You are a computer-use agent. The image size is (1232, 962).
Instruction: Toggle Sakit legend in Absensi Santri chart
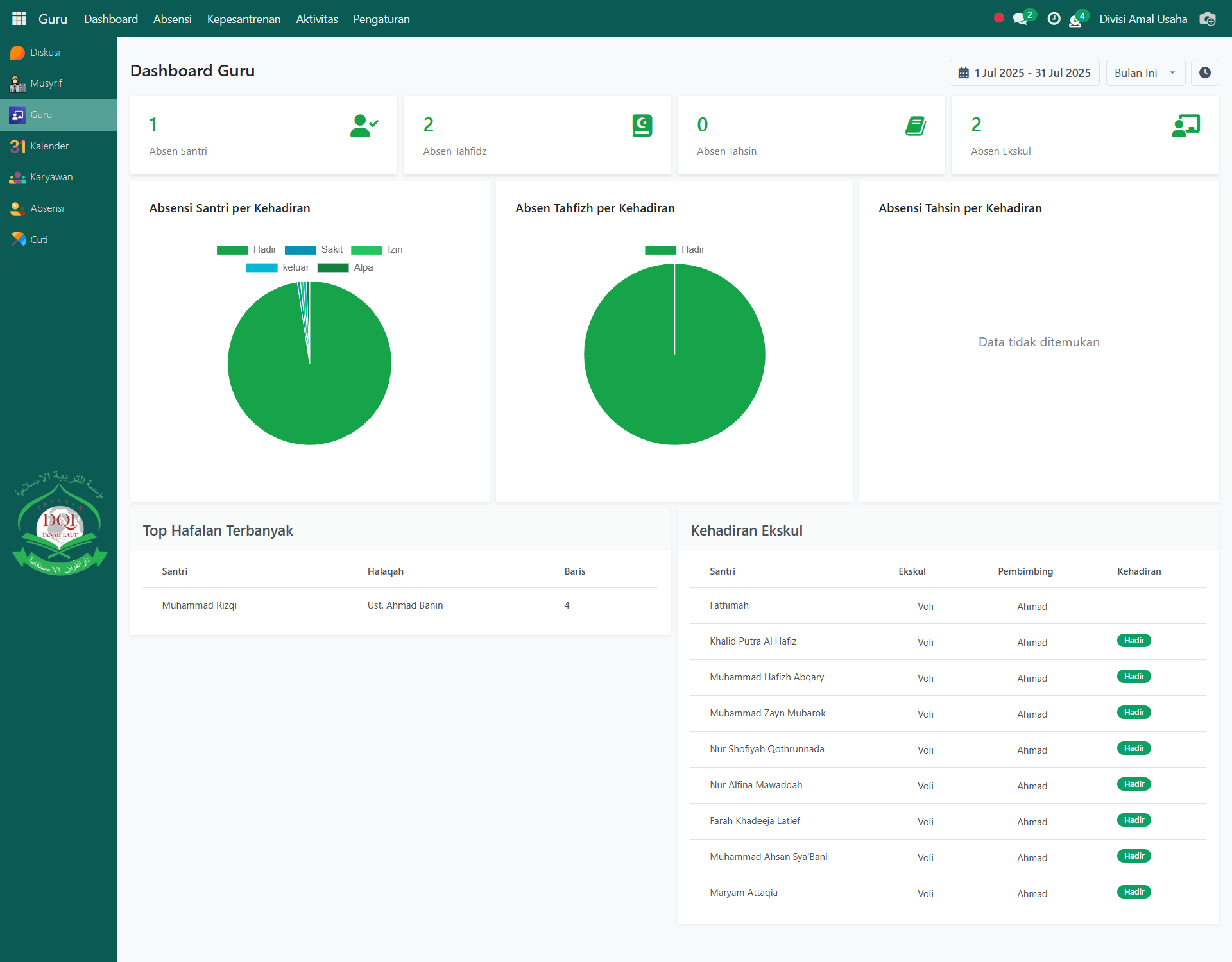tap(314, 249)
